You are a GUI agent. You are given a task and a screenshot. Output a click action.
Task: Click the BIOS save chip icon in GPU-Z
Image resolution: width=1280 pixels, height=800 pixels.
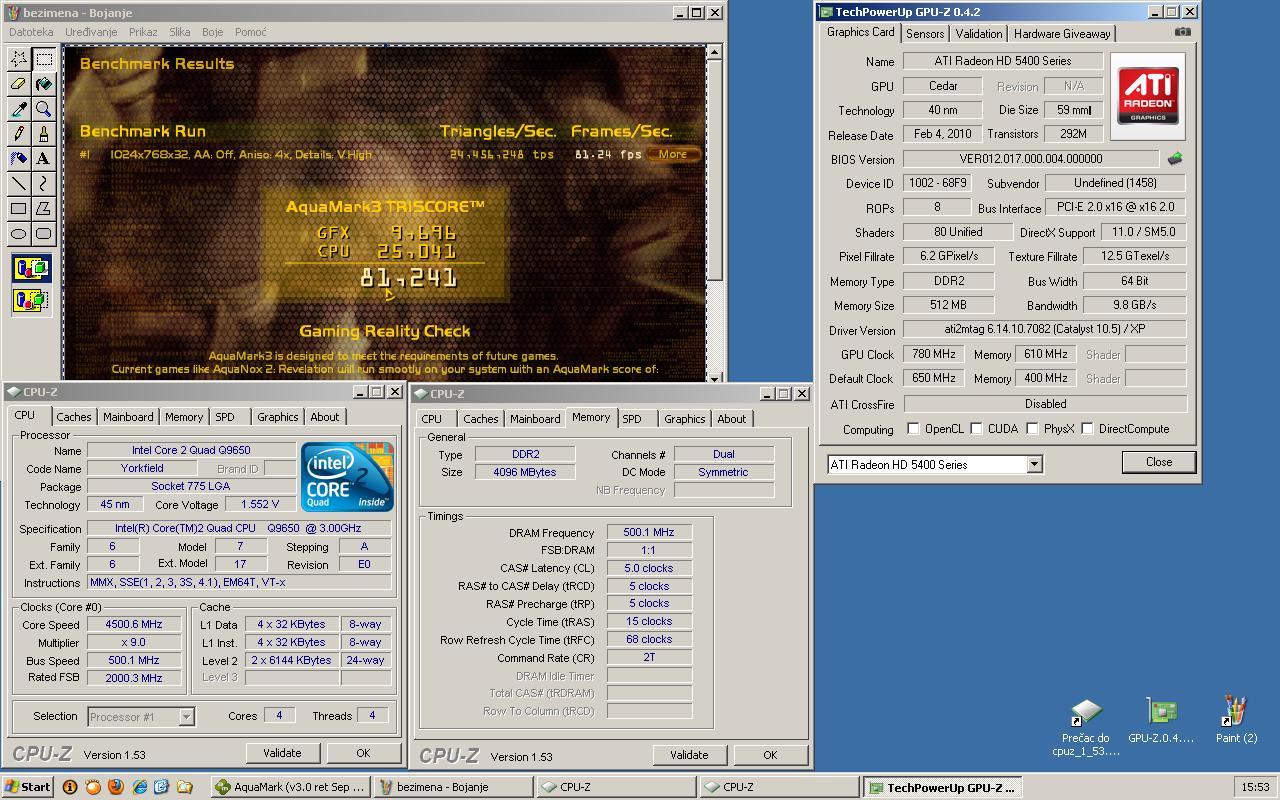[1175, 158]
